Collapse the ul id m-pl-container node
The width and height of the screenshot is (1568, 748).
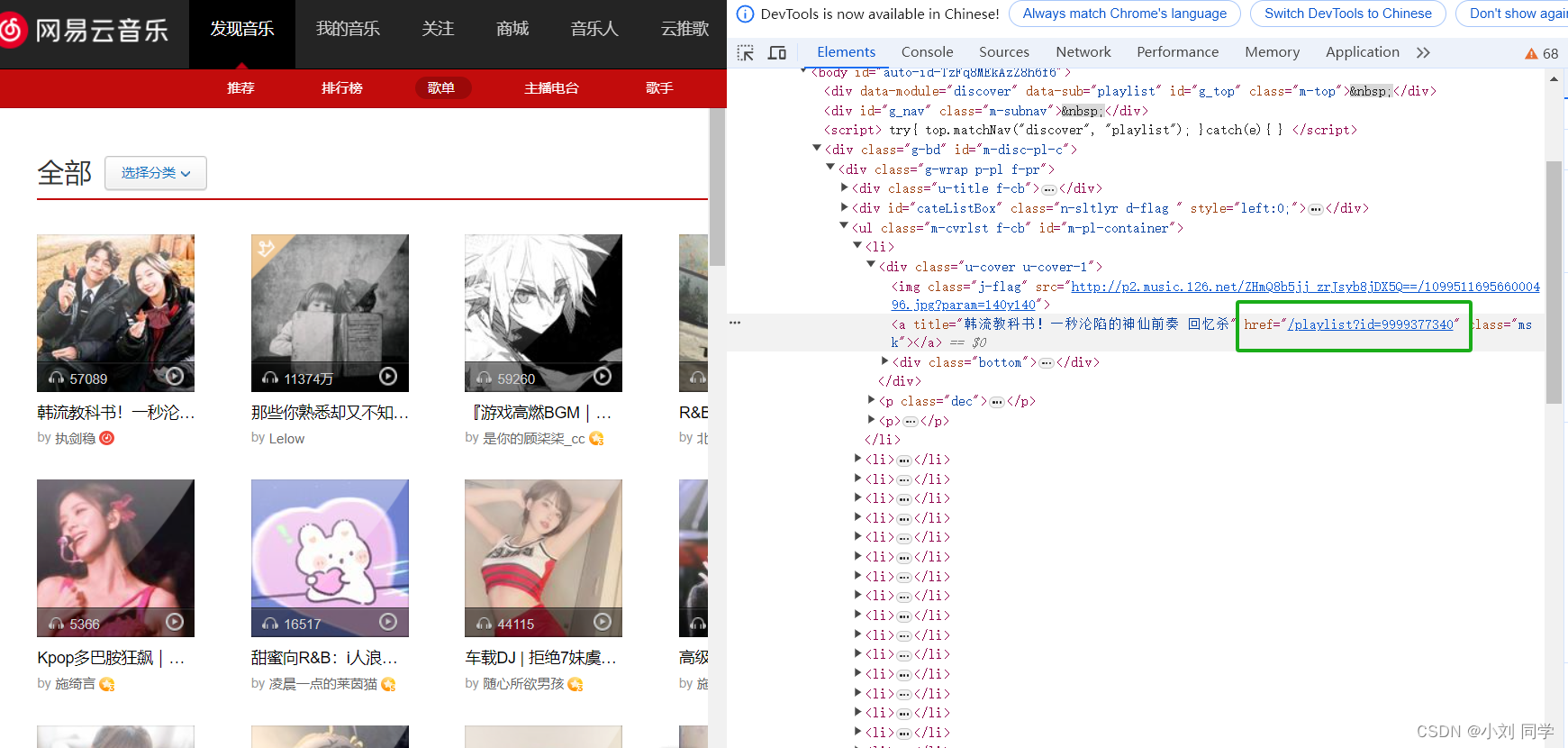[844, 227]
